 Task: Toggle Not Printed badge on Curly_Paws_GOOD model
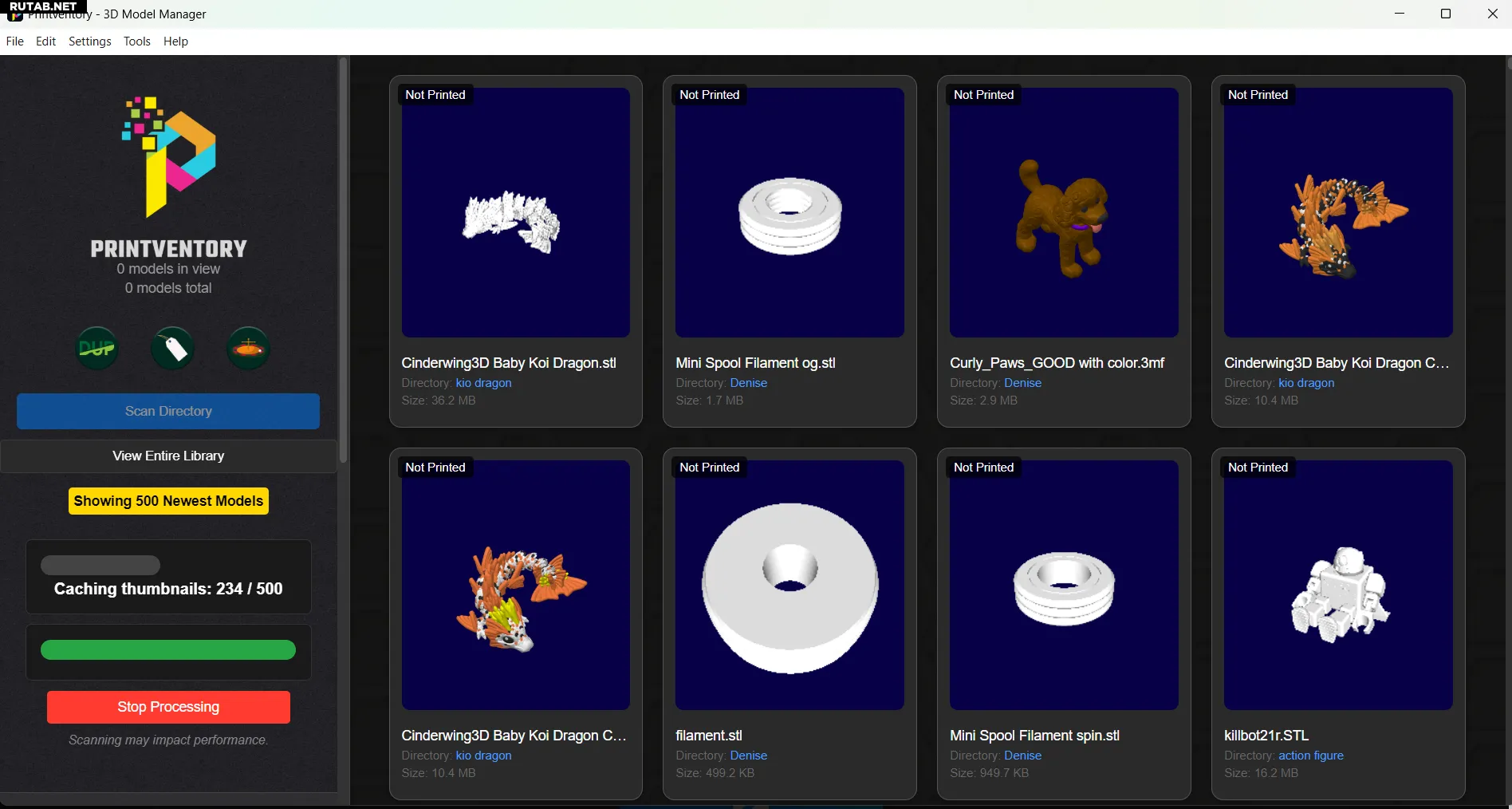983,95
